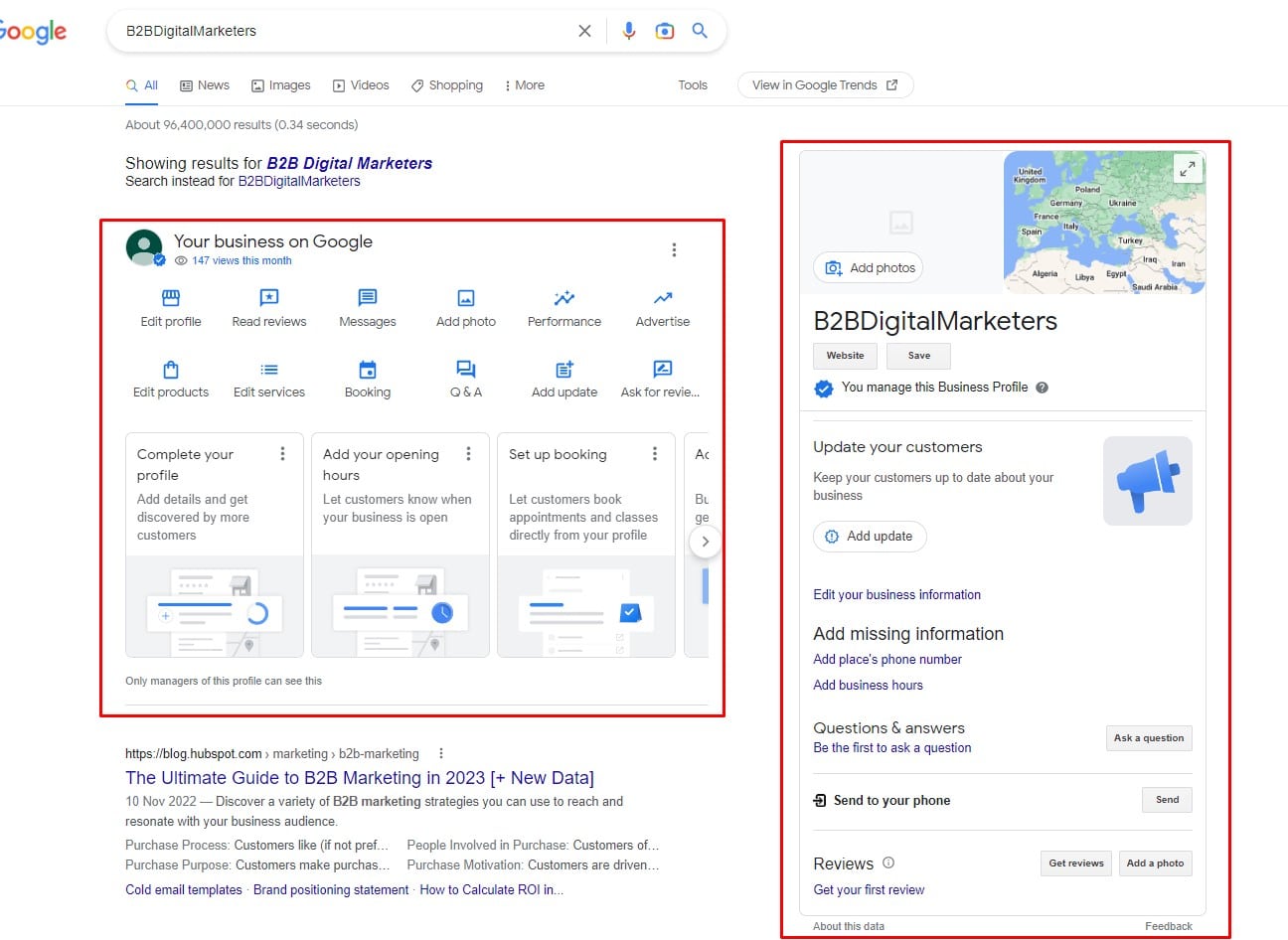
Task: Select the All results tab
Action: [x=142, y=85]
